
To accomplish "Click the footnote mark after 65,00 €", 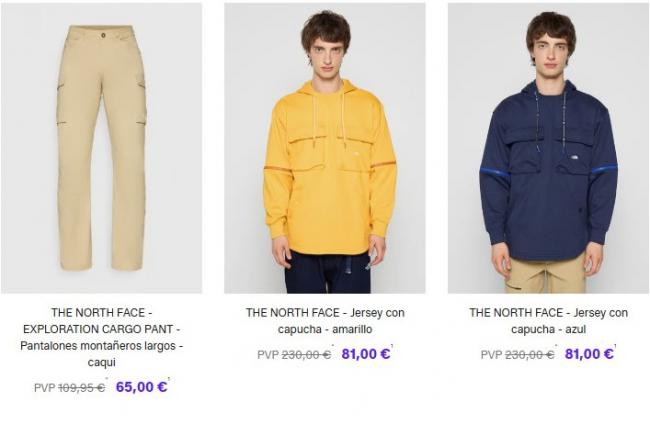I will pos(169,378).
